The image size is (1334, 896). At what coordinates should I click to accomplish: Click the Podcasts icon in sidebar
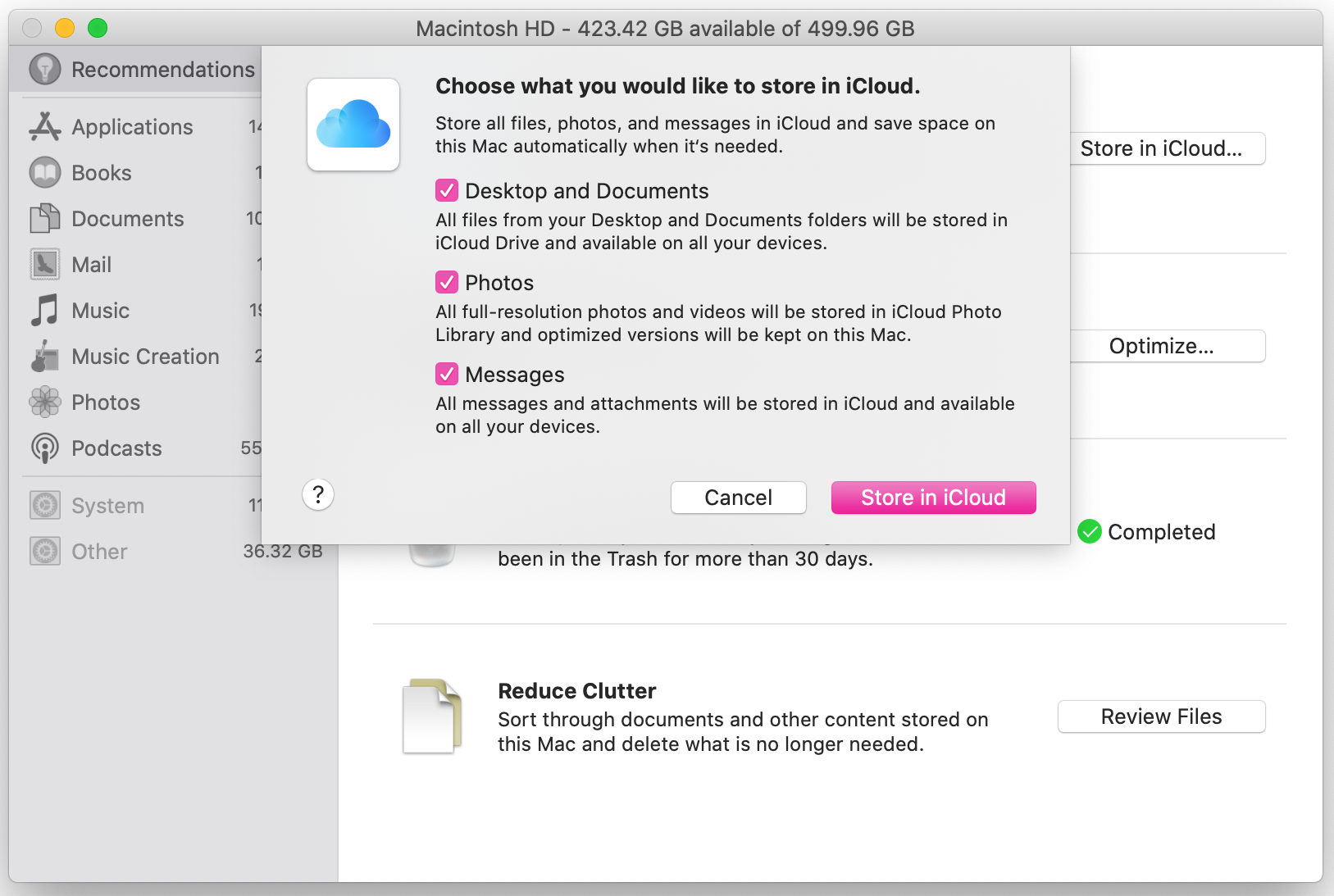click(45, 448)
